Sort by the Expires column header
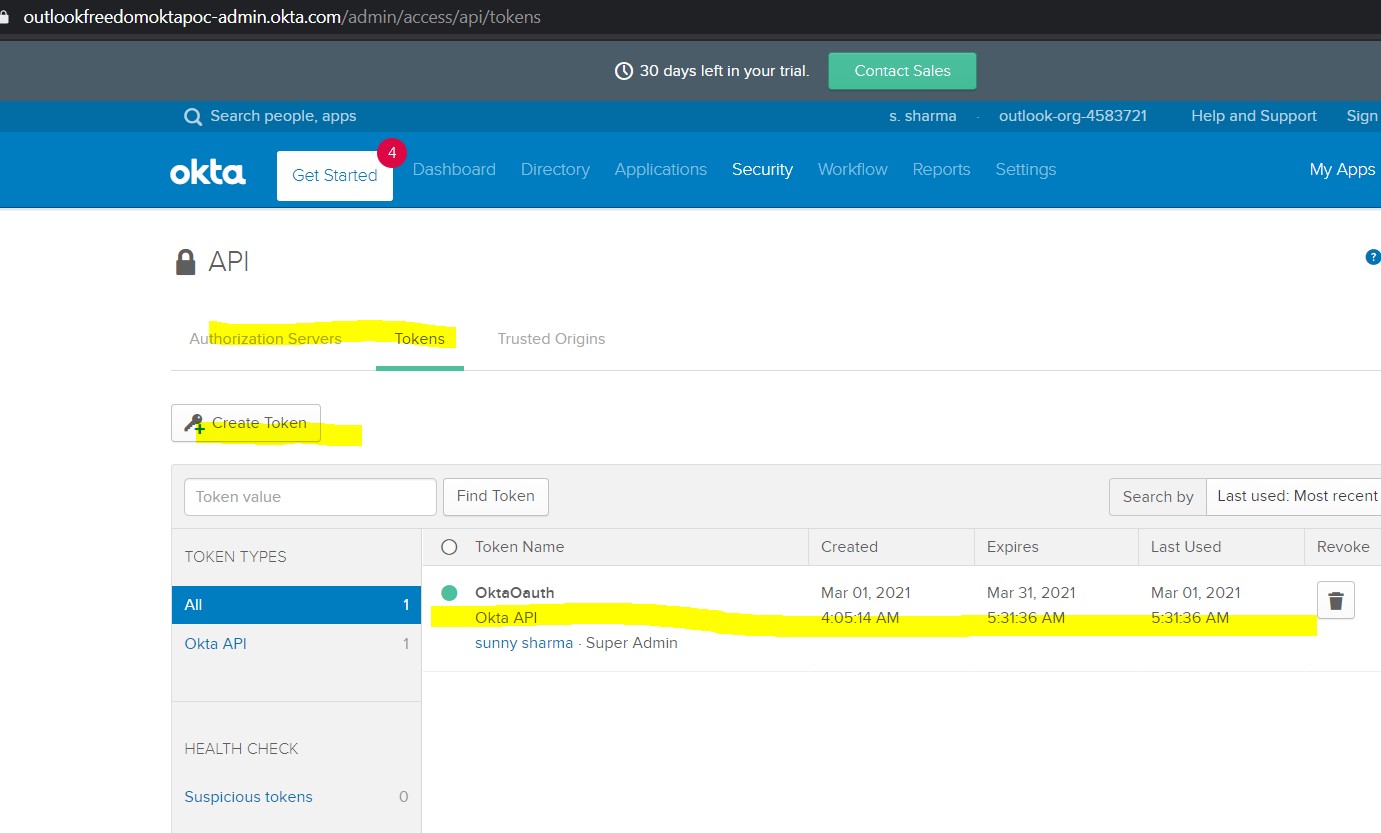The height and width of the screenshot is (833, 1381). [x=1013, y=547]
